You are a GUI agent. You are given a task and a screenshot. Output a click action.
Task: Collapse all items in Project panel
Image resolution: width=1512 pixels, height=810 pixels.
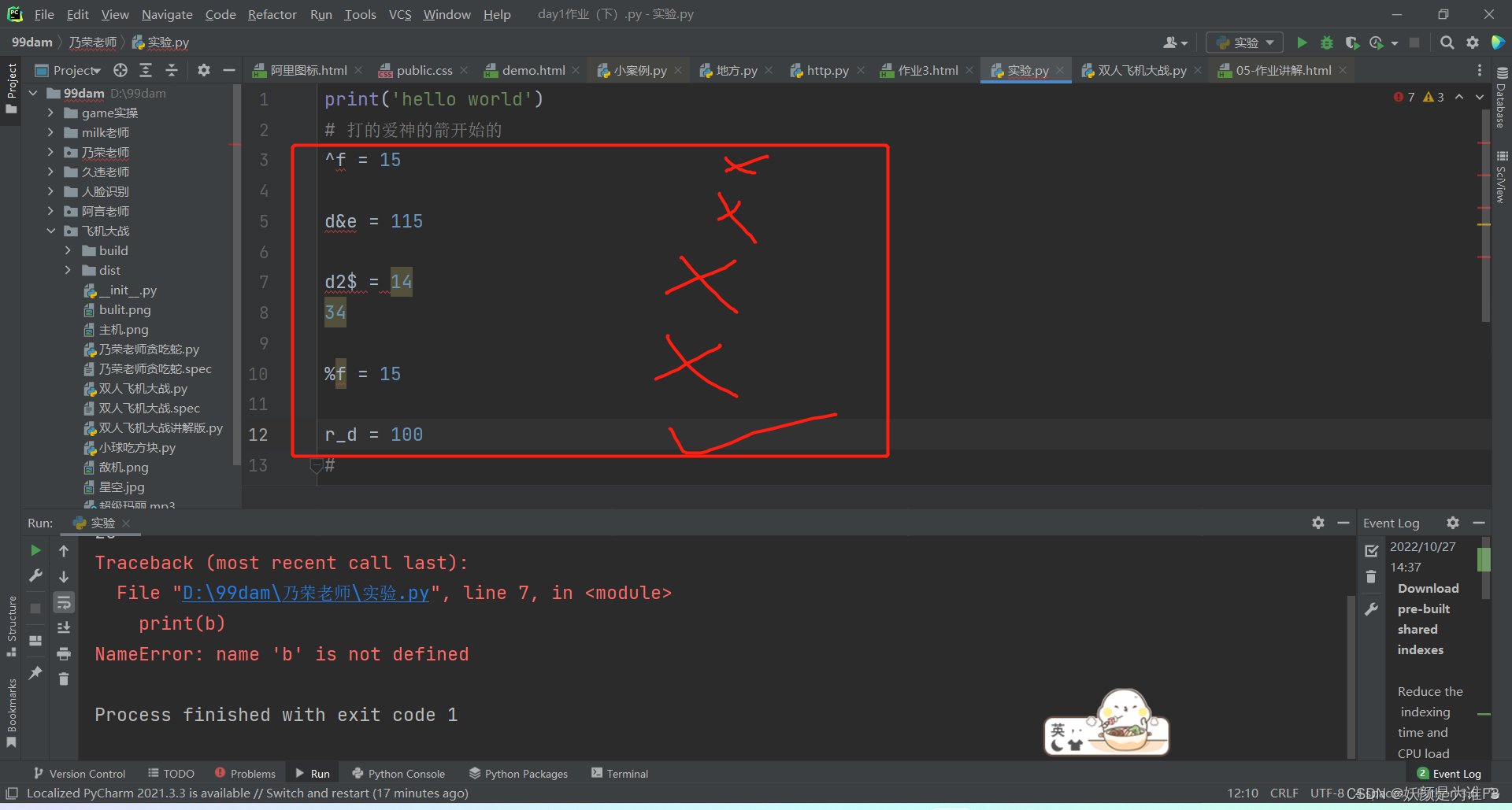pos(172,70)
